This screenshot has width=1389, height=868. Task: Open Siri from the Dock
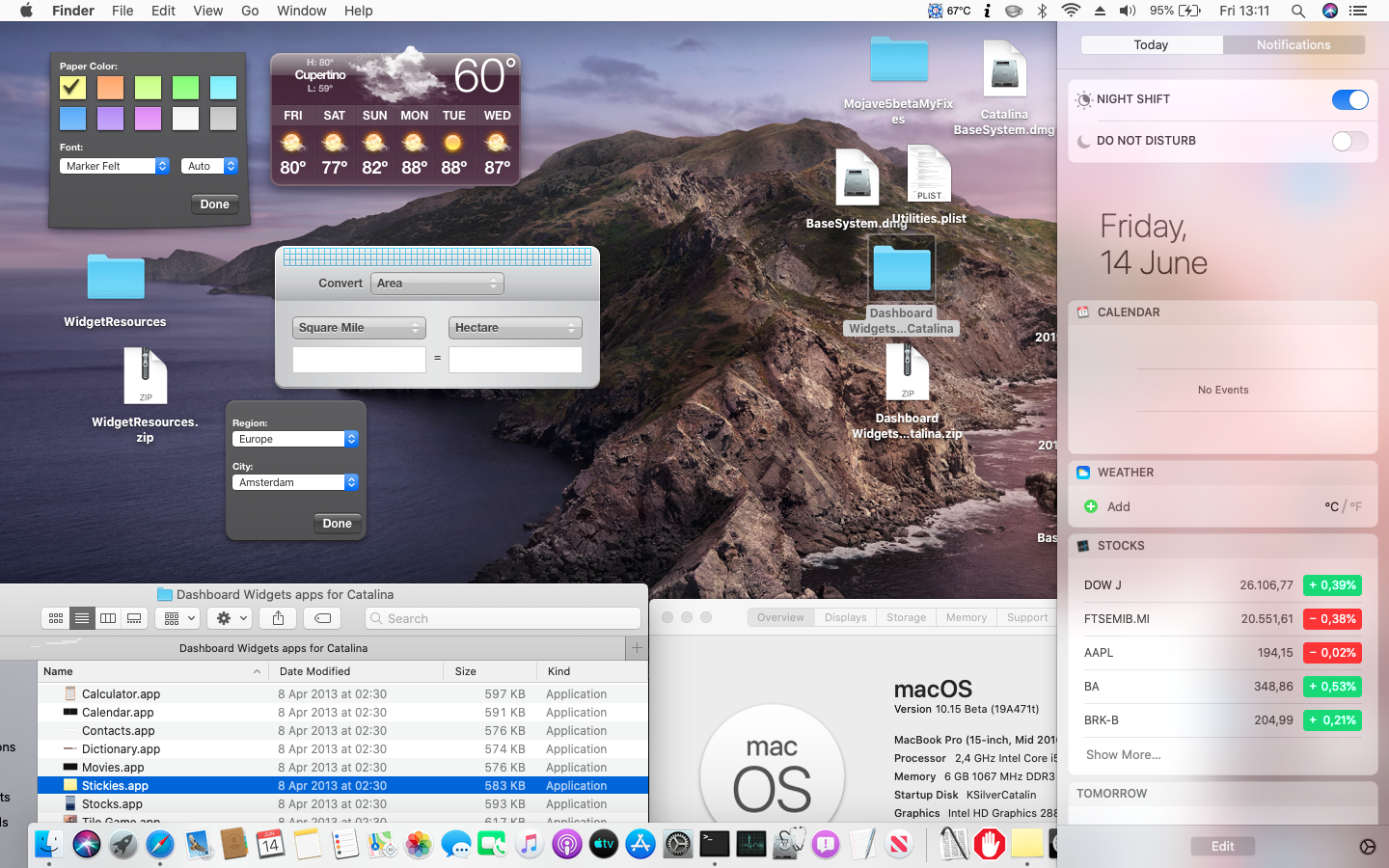point(86,845)
